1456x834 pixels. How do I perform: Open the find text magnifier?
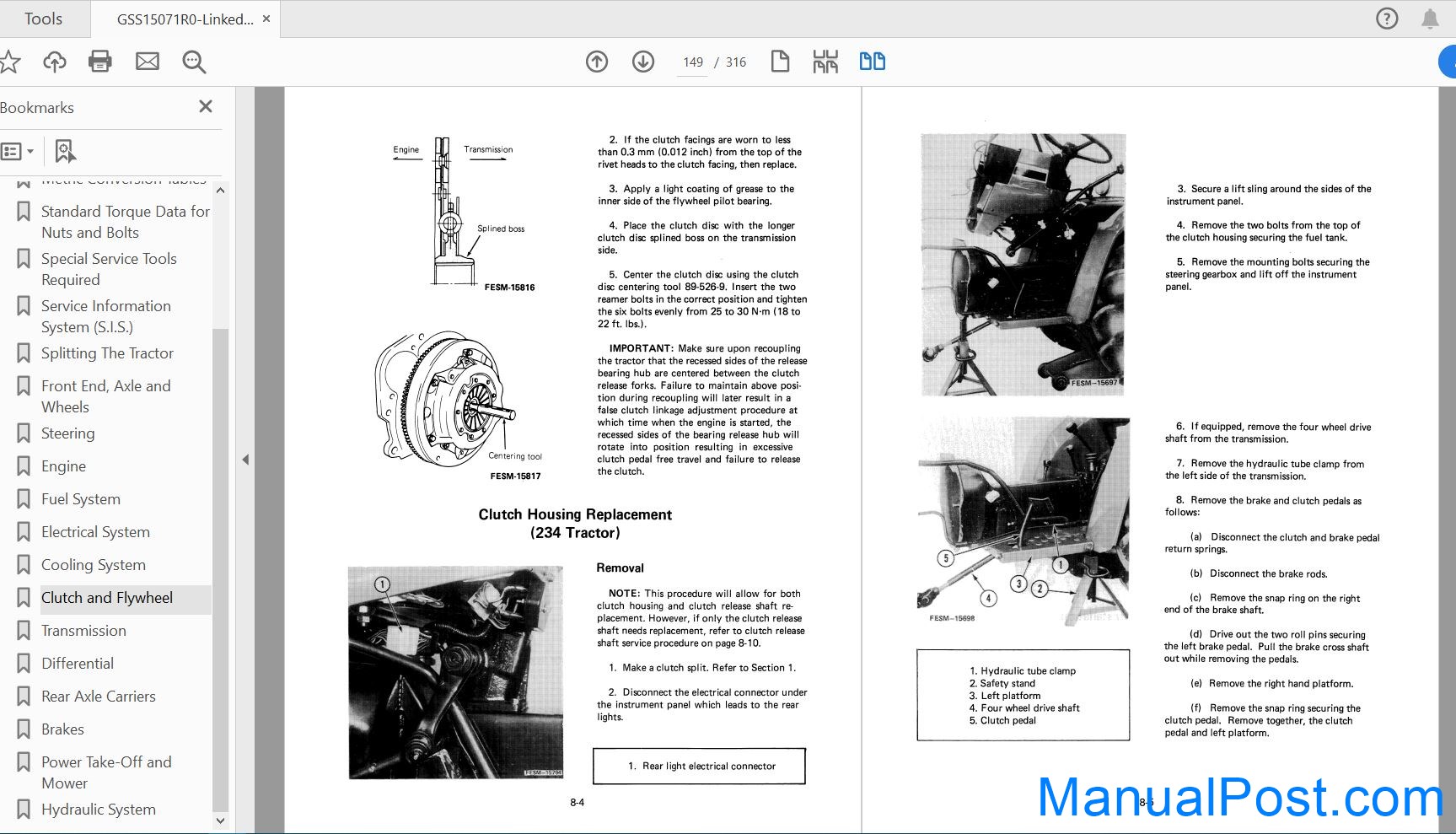tap(194, 61)
